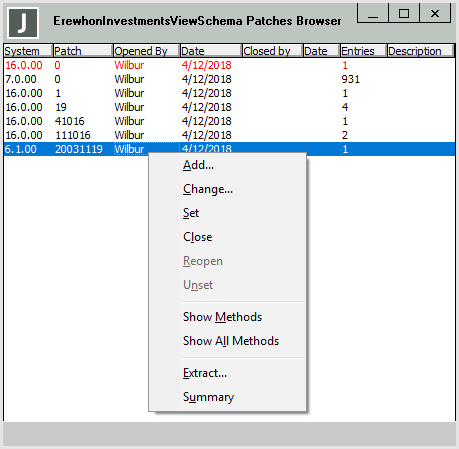Select the patch 111016 row

[229, 135]
